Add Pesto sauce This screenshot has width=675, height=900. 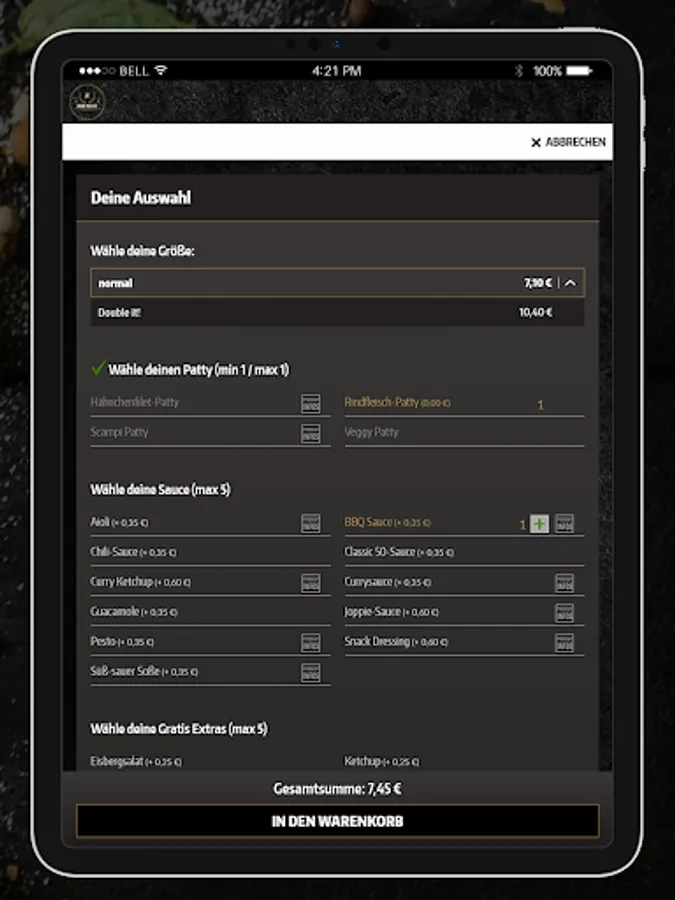(x=122, y=641)
